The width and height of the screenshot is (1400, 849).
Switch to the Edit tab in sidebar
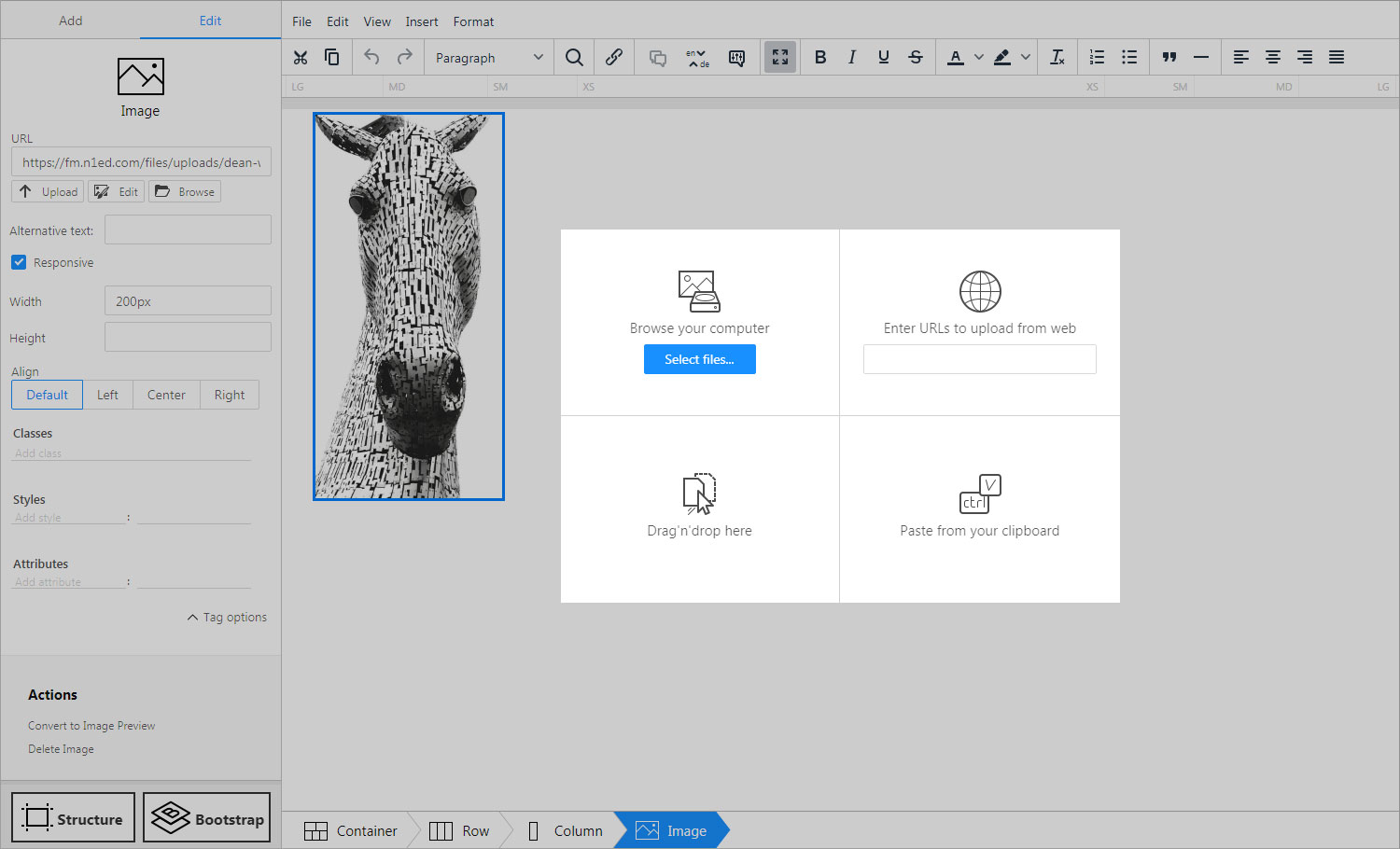coord(211,20)
